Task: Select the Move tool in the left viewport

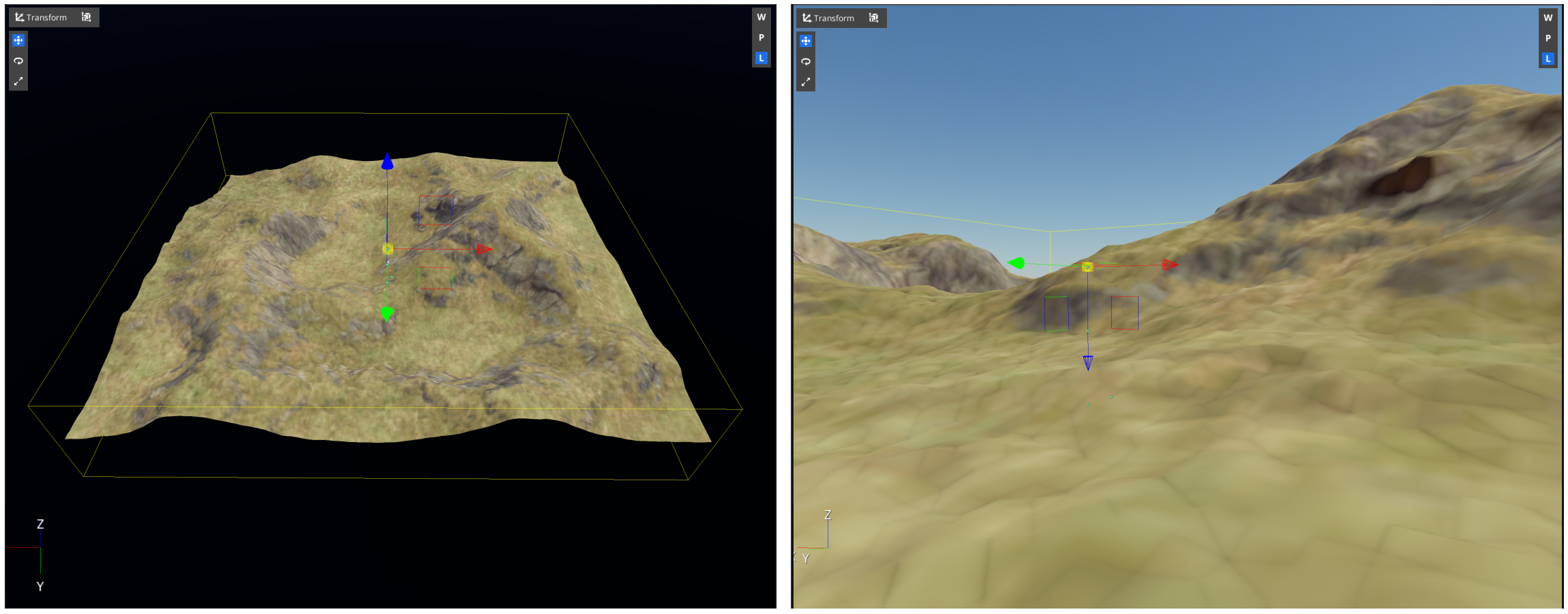Action: tap(18, 40)
